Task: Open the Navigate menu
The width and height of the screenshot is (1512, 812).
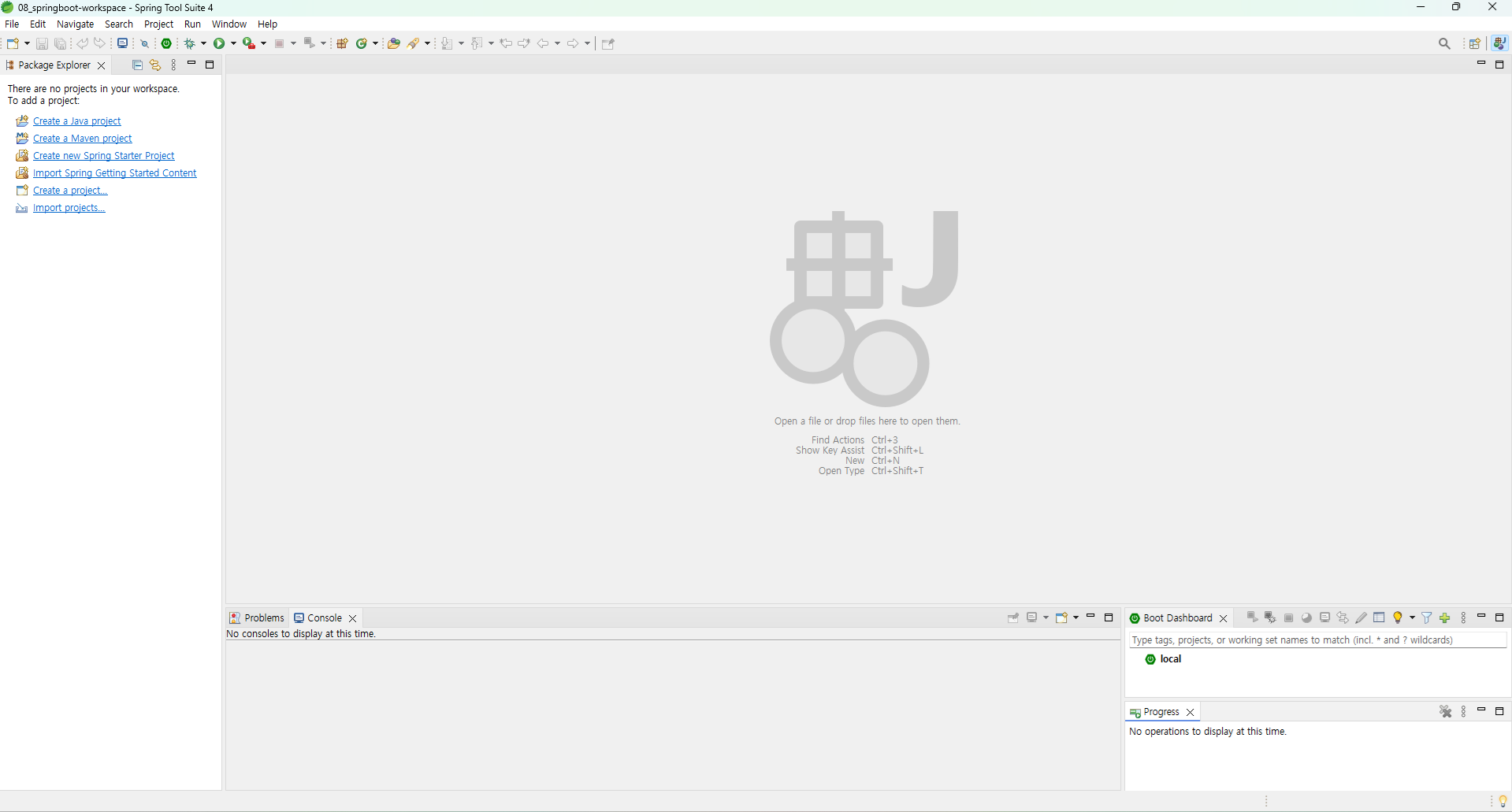Action: tap(75, 24)
